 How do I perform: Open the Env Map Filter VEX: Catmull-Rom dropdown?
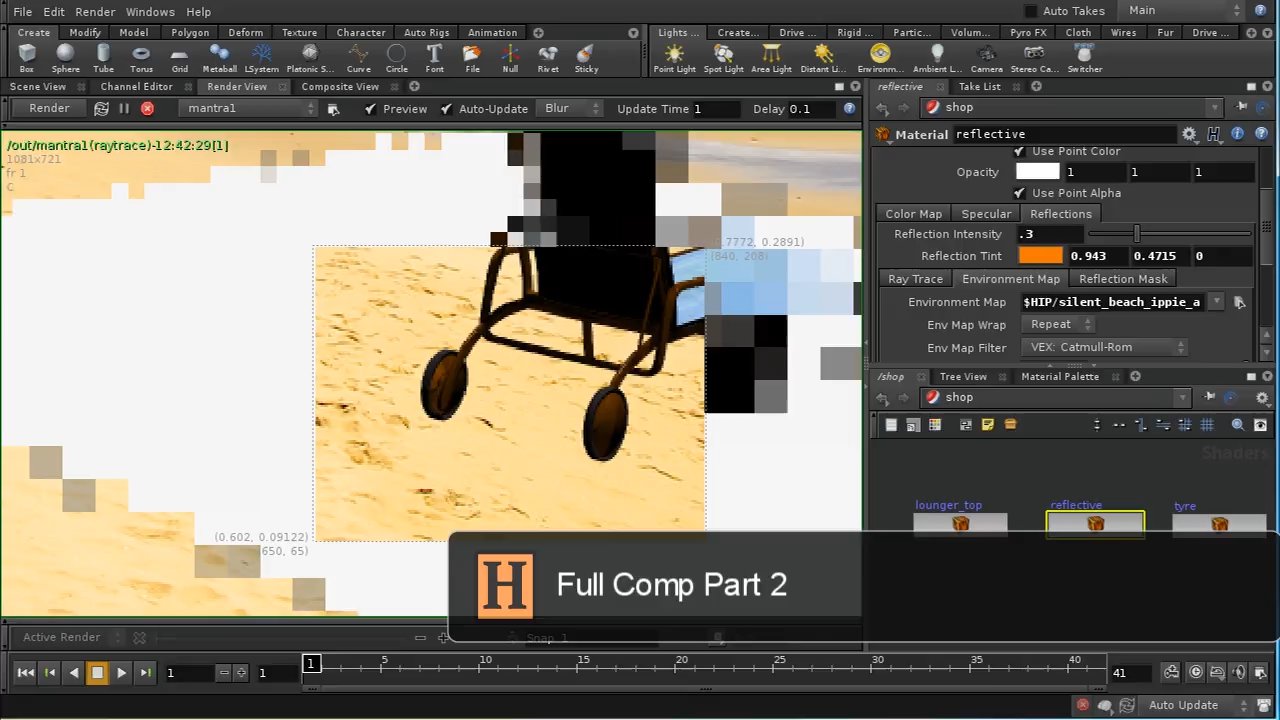1104,347
